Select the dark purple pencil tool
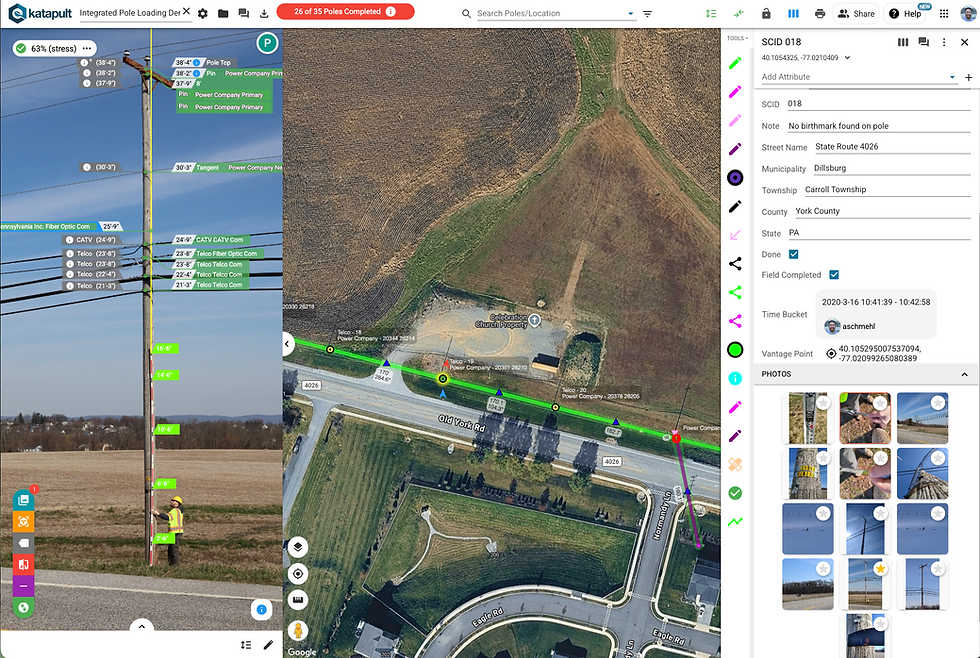 [735, 149]
